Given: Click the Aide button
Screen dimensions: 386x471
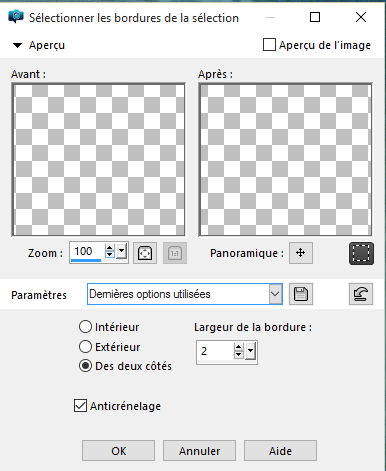Looking at the screenshot, I should (280, 451).
